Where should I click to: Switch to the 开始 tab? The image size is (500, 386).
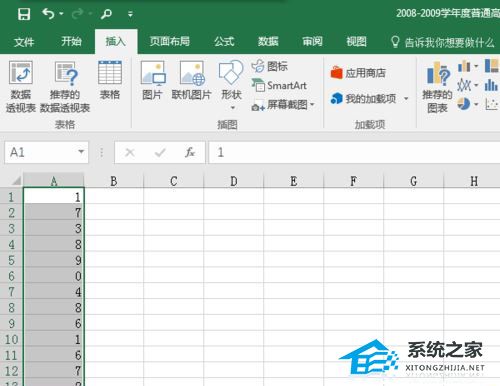pyautogui.click(x=71, y=41)
